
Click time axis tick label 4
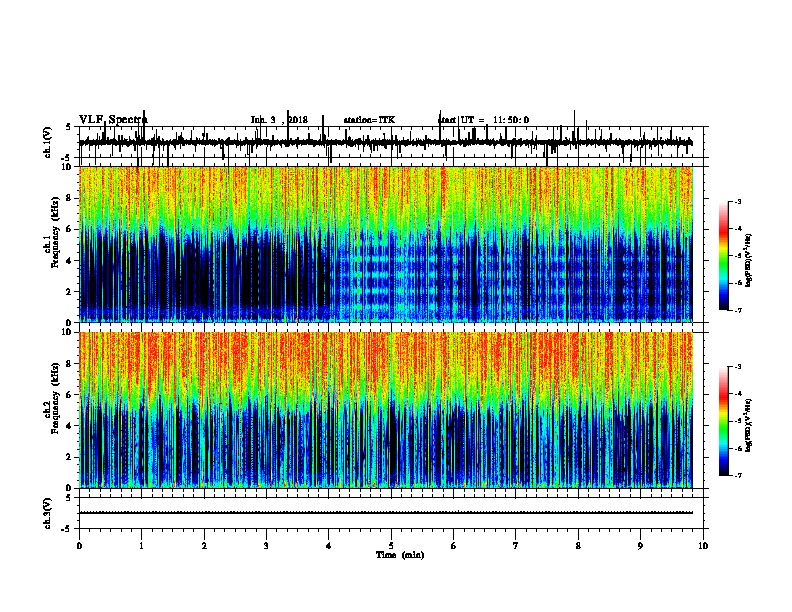(x=329, y=545)
